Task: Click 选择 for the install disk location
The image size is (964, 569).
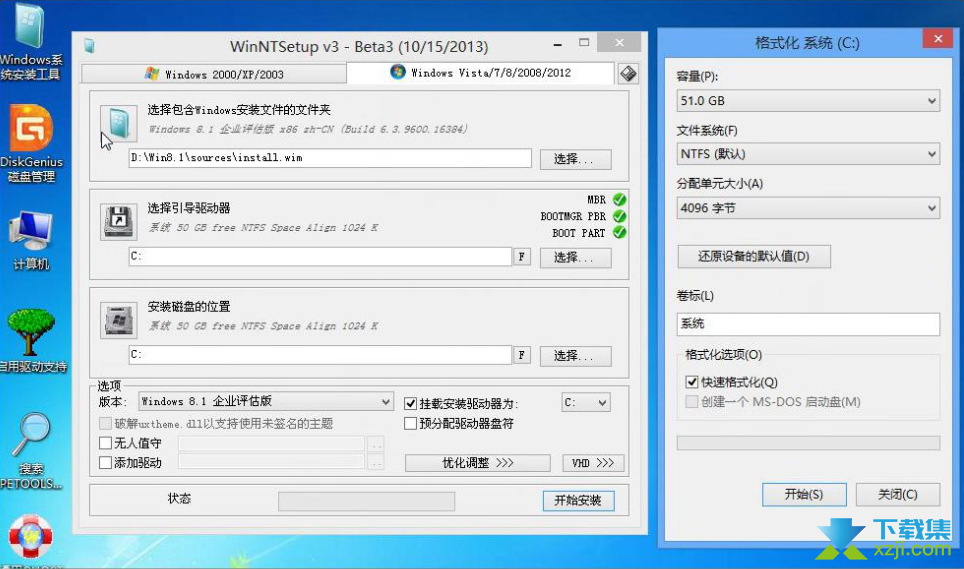Action: pyautogui.click(x=575, y=356)
